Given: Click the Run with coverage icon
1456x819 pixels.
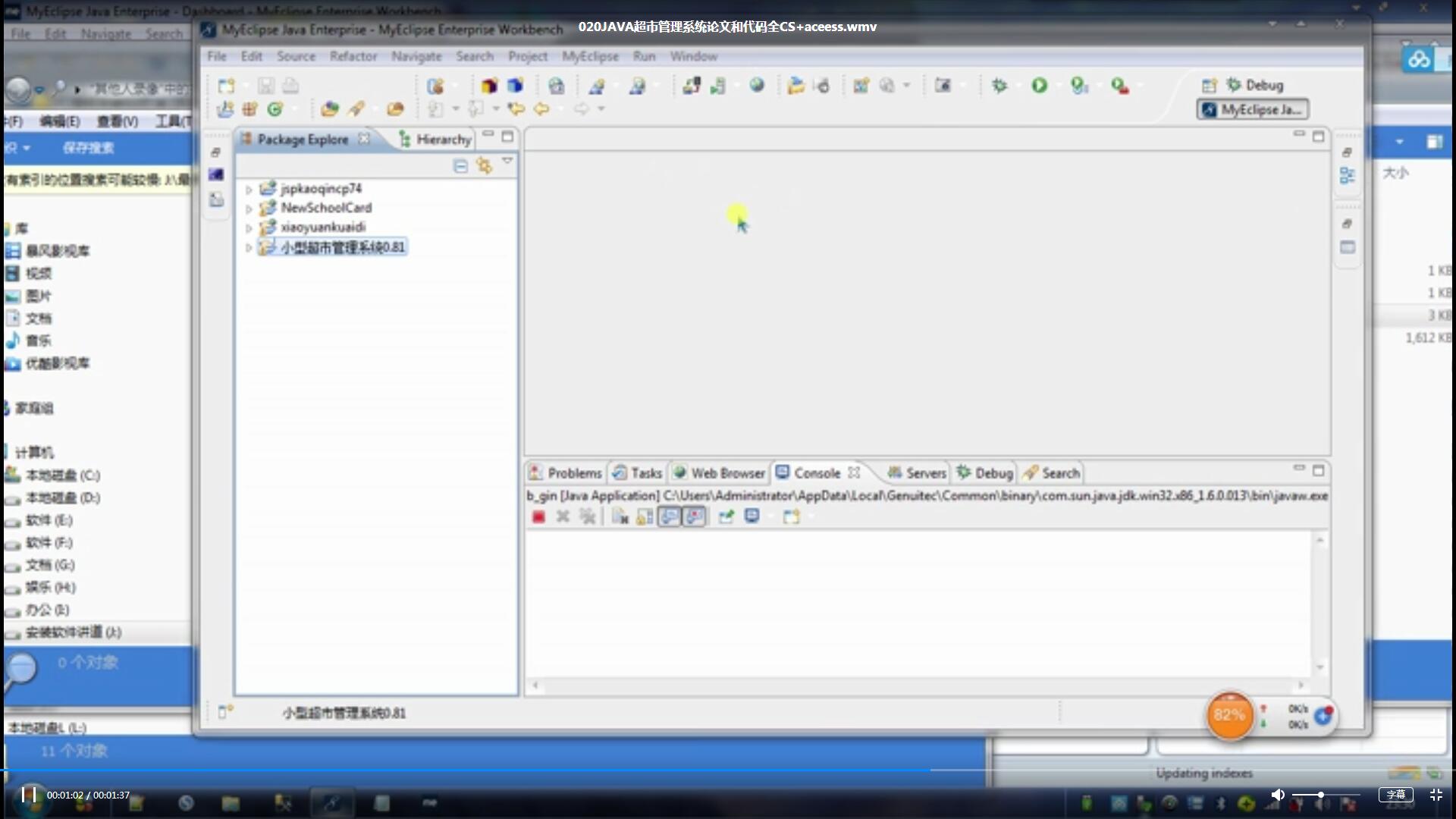Looking at the screenshot, I should pos(1079,86).
